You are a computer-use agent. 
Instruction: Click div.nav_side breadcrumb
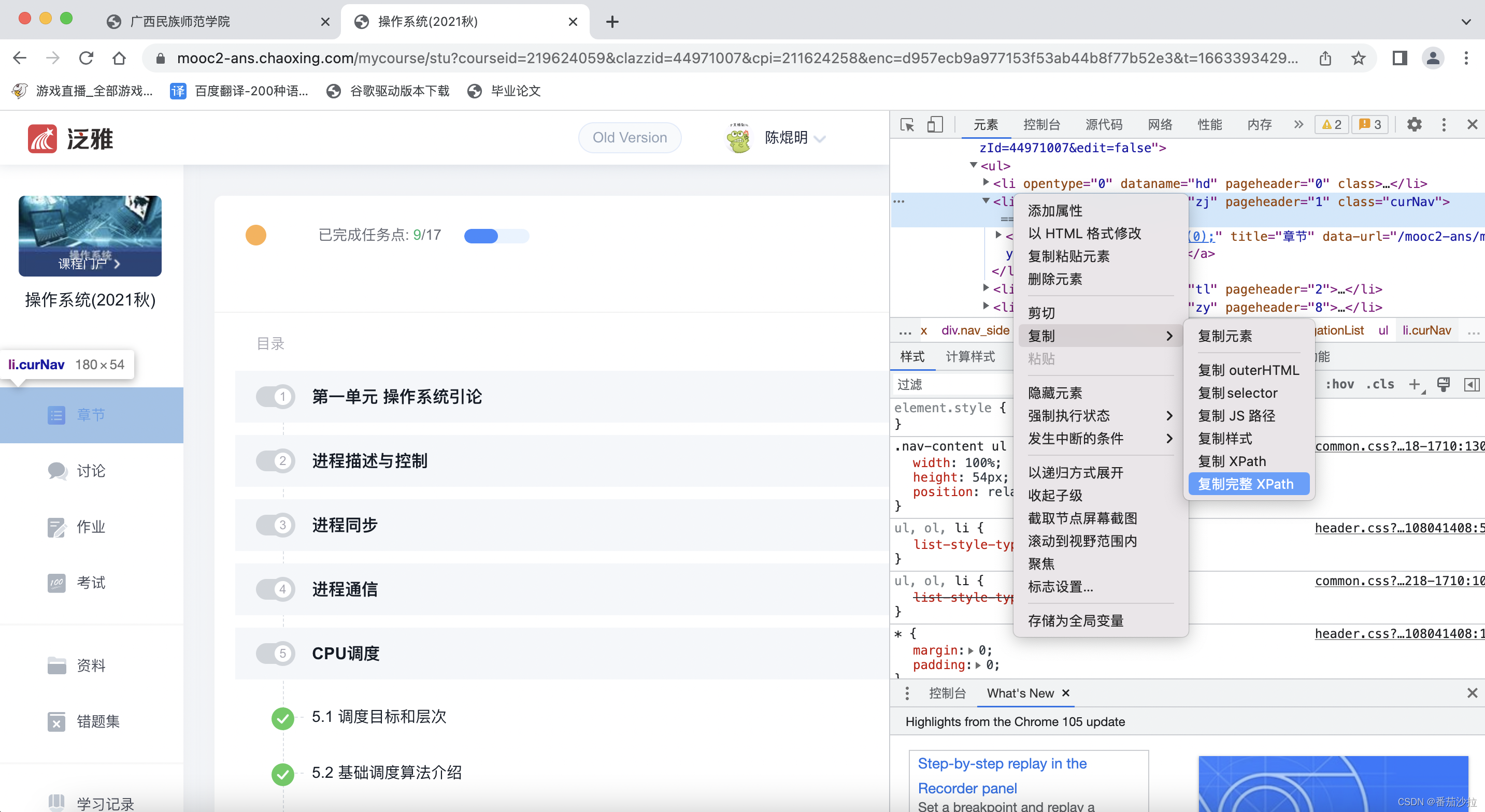pyautogui.click(x=975, y=330)
